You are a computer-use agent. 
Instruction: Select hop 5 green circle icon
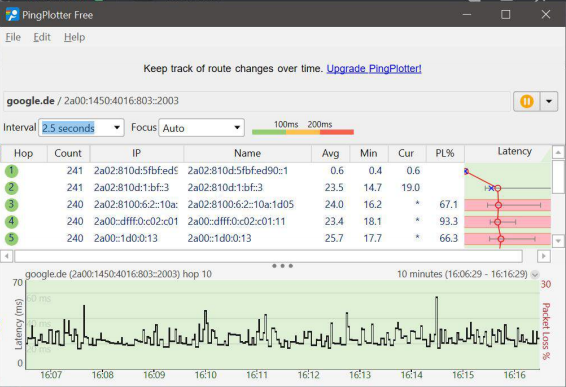(11, 238)
